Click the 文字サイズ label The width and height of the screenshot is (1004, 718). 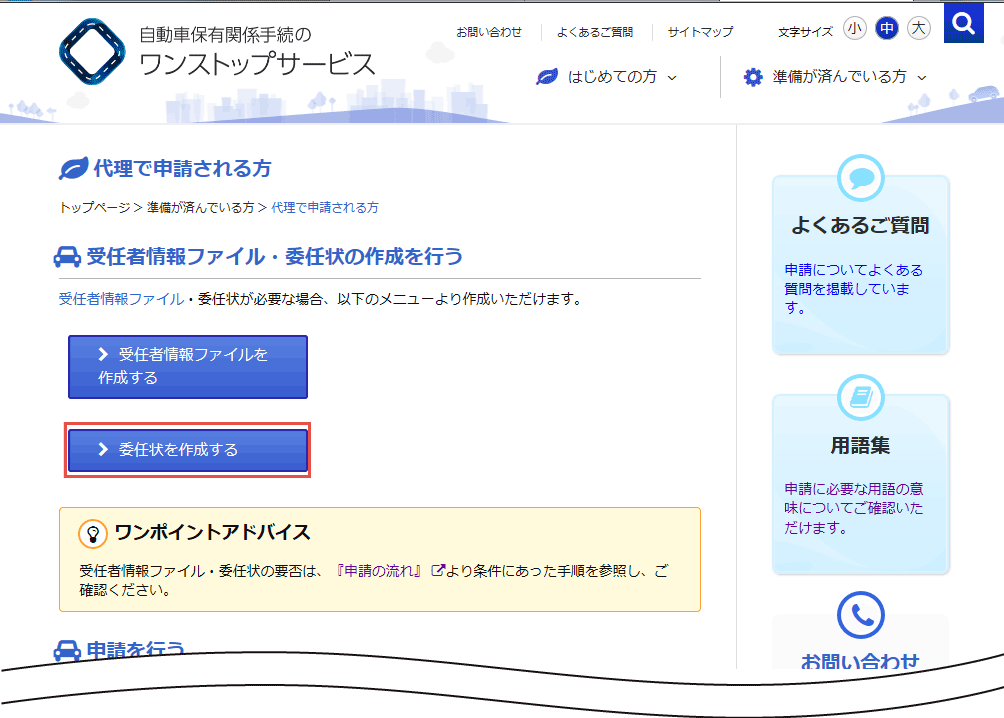(x=805, y=32)
